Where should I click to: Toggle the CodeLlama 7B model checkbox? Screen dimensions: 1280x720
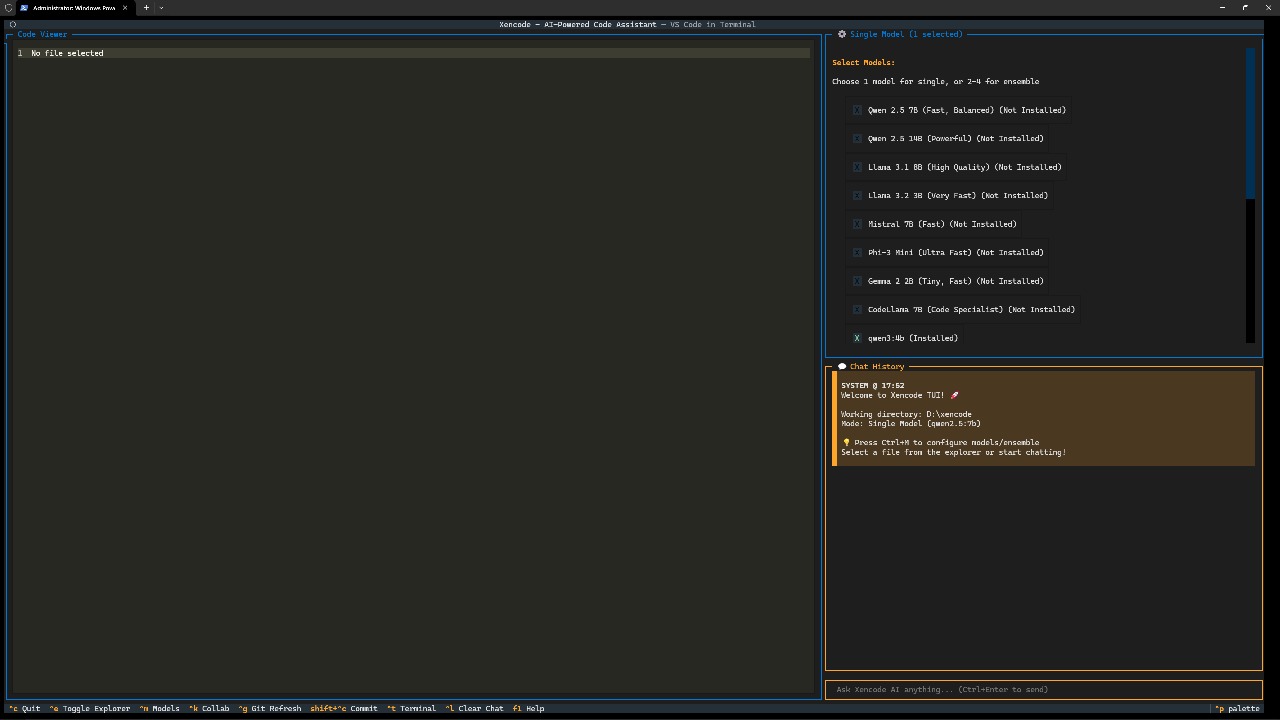tap(857, 309)
